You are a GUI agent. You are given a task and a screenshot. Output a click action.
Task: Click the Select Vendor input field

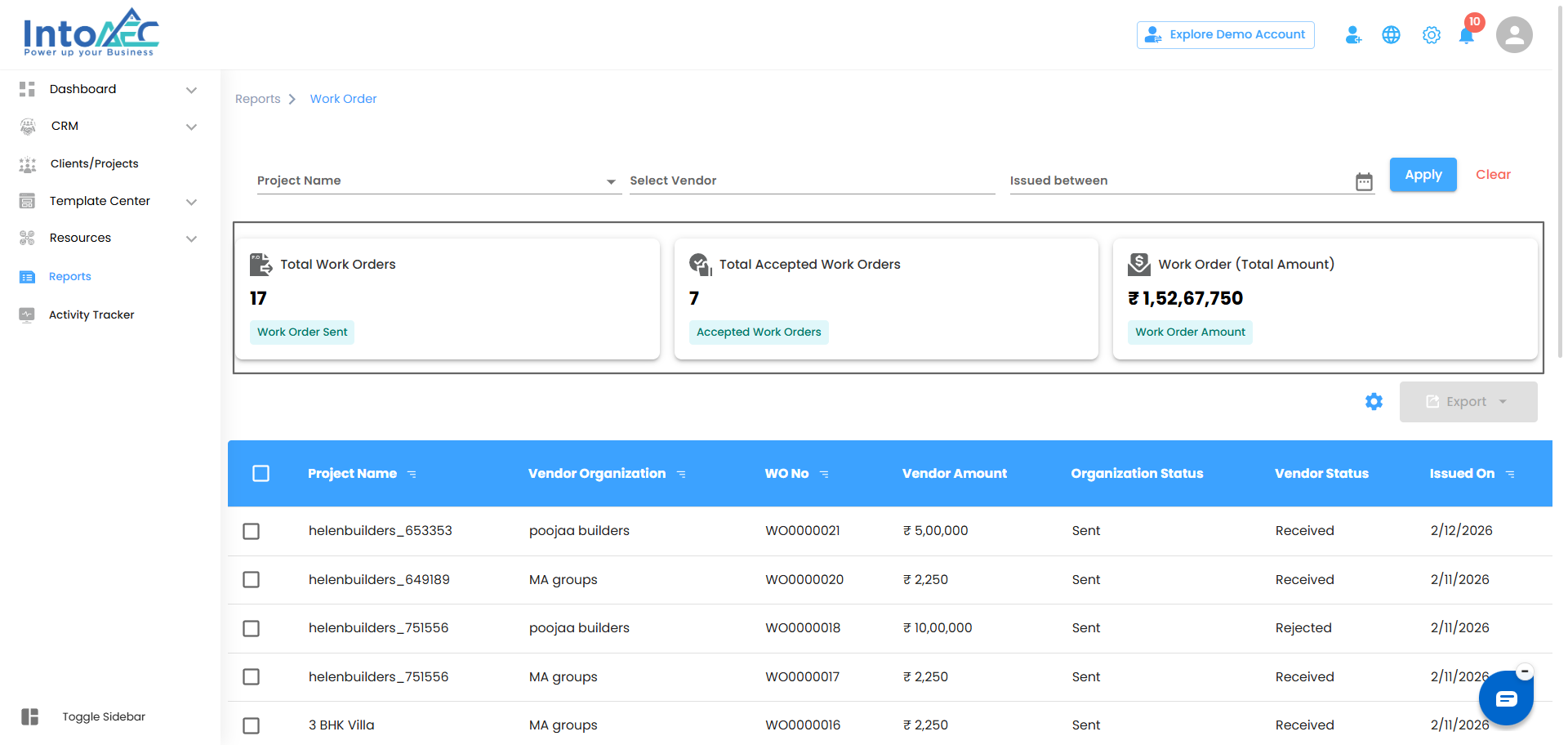coord(811,181)
